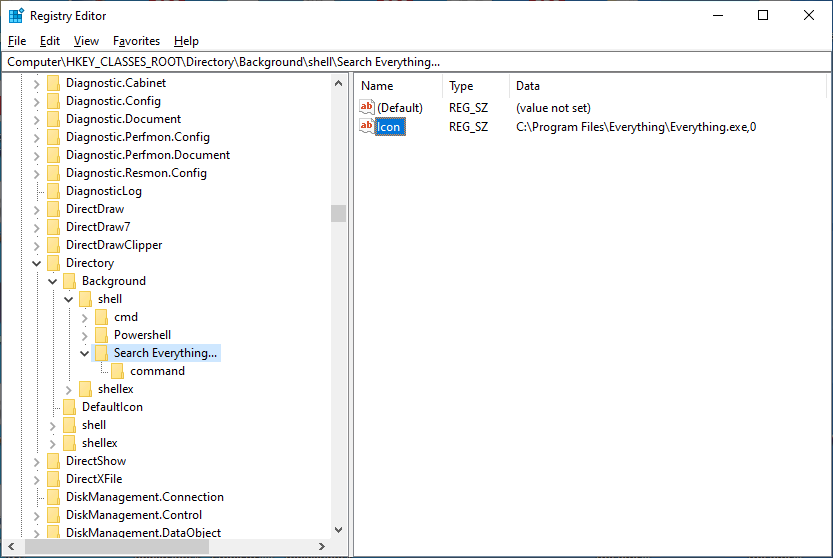Click the folder icon of the Background key
Viewport: 833px width, 558px height.
click(69, 281)
